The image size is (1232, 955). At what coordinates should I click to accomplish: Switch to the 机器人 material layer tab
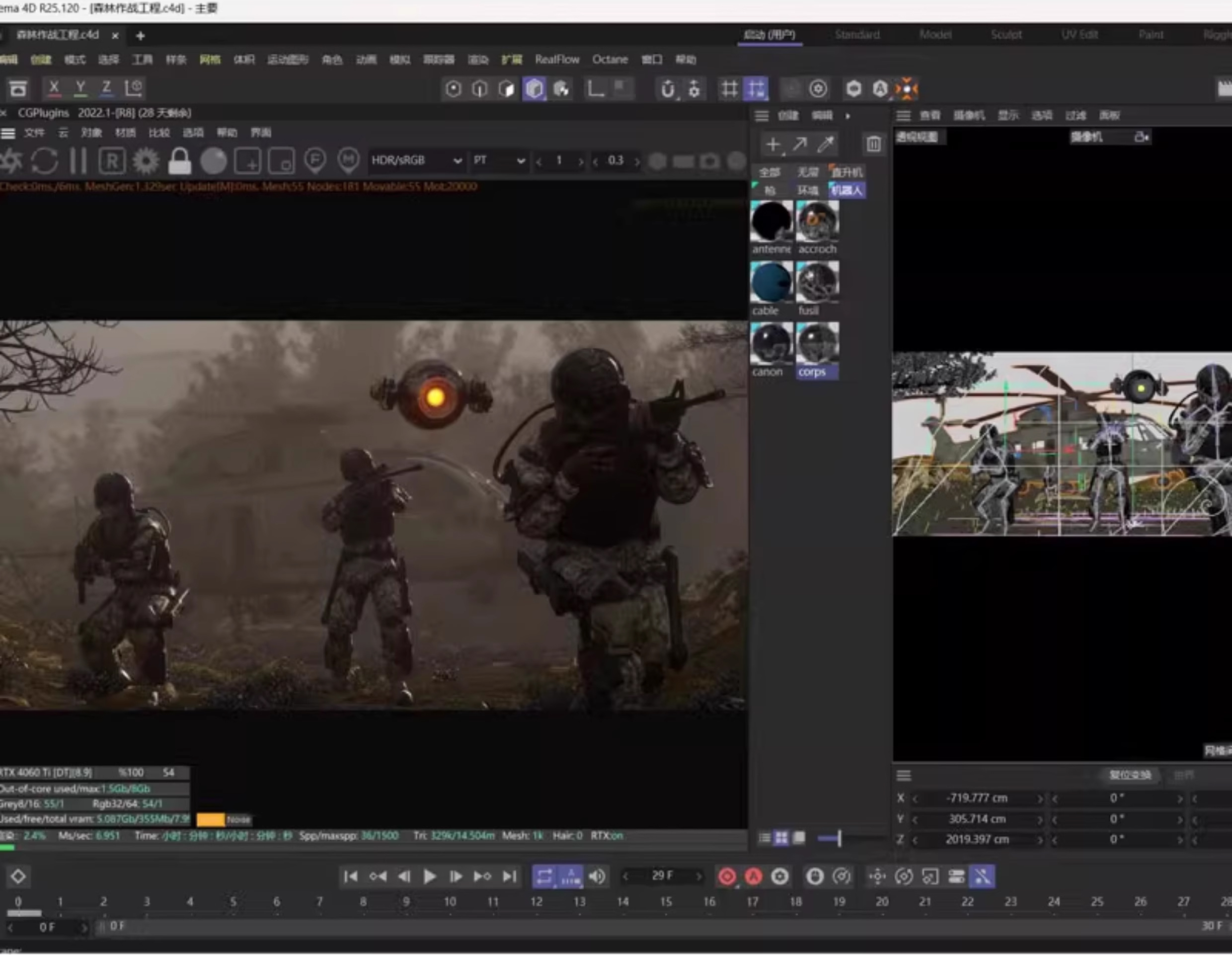pos(847,190)
